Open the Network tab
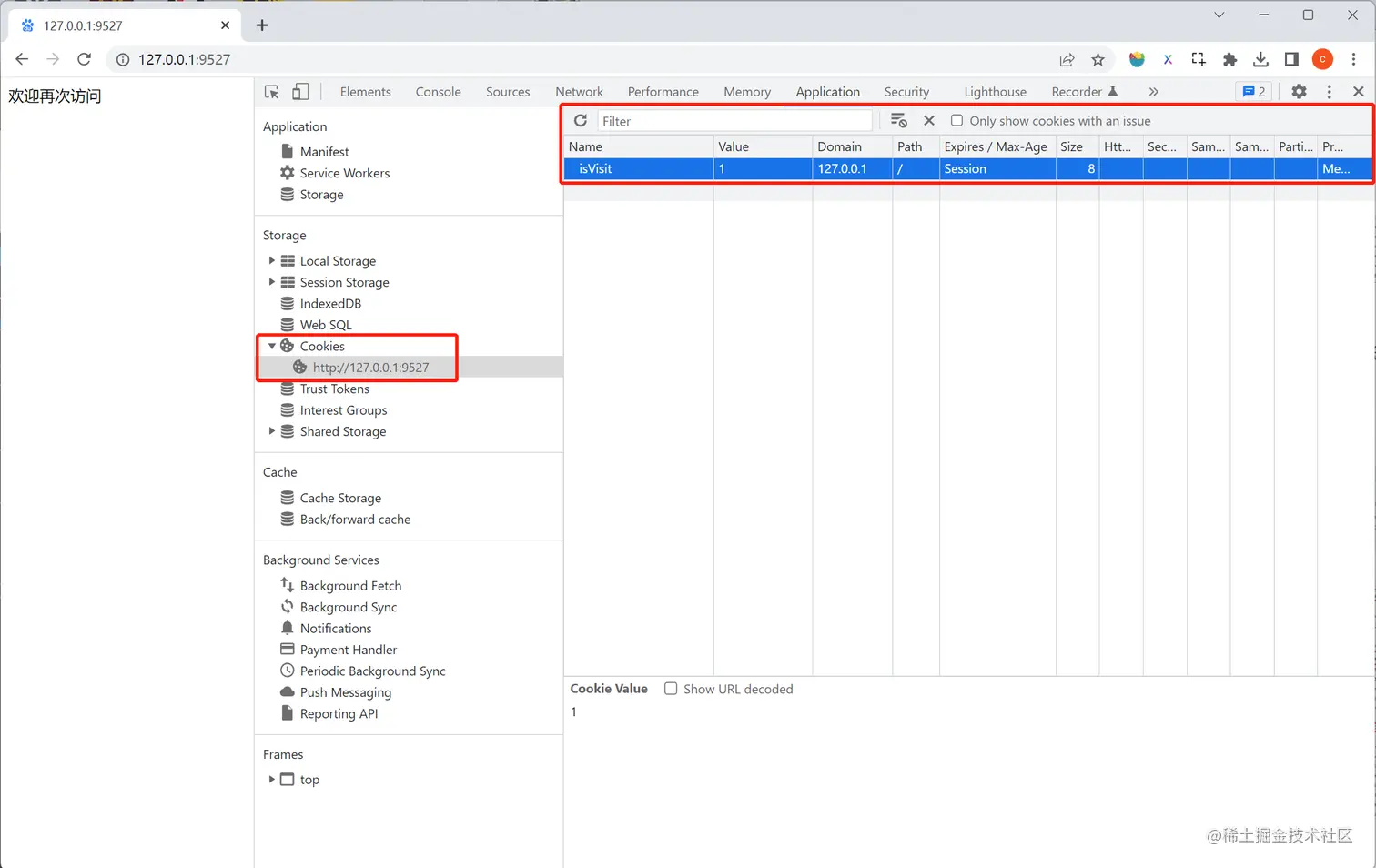The width and height of the screenshot is (1376, 868). coord(579,92)
